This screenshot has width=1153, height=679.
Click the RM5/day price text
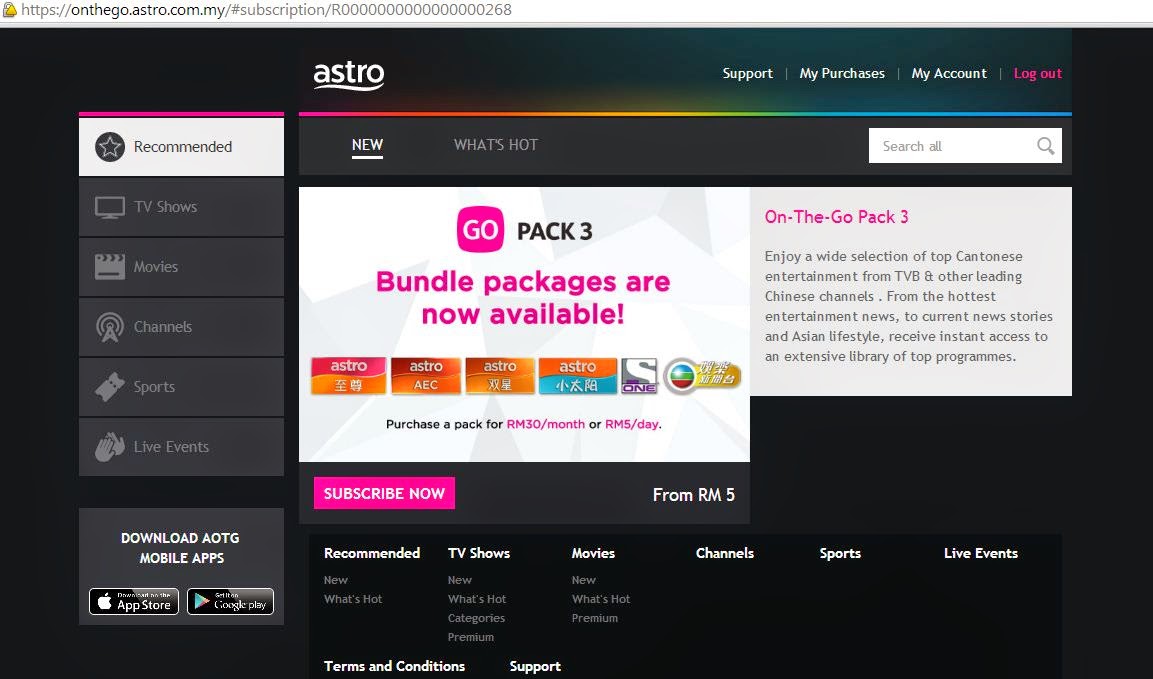[x=632, y=424]
